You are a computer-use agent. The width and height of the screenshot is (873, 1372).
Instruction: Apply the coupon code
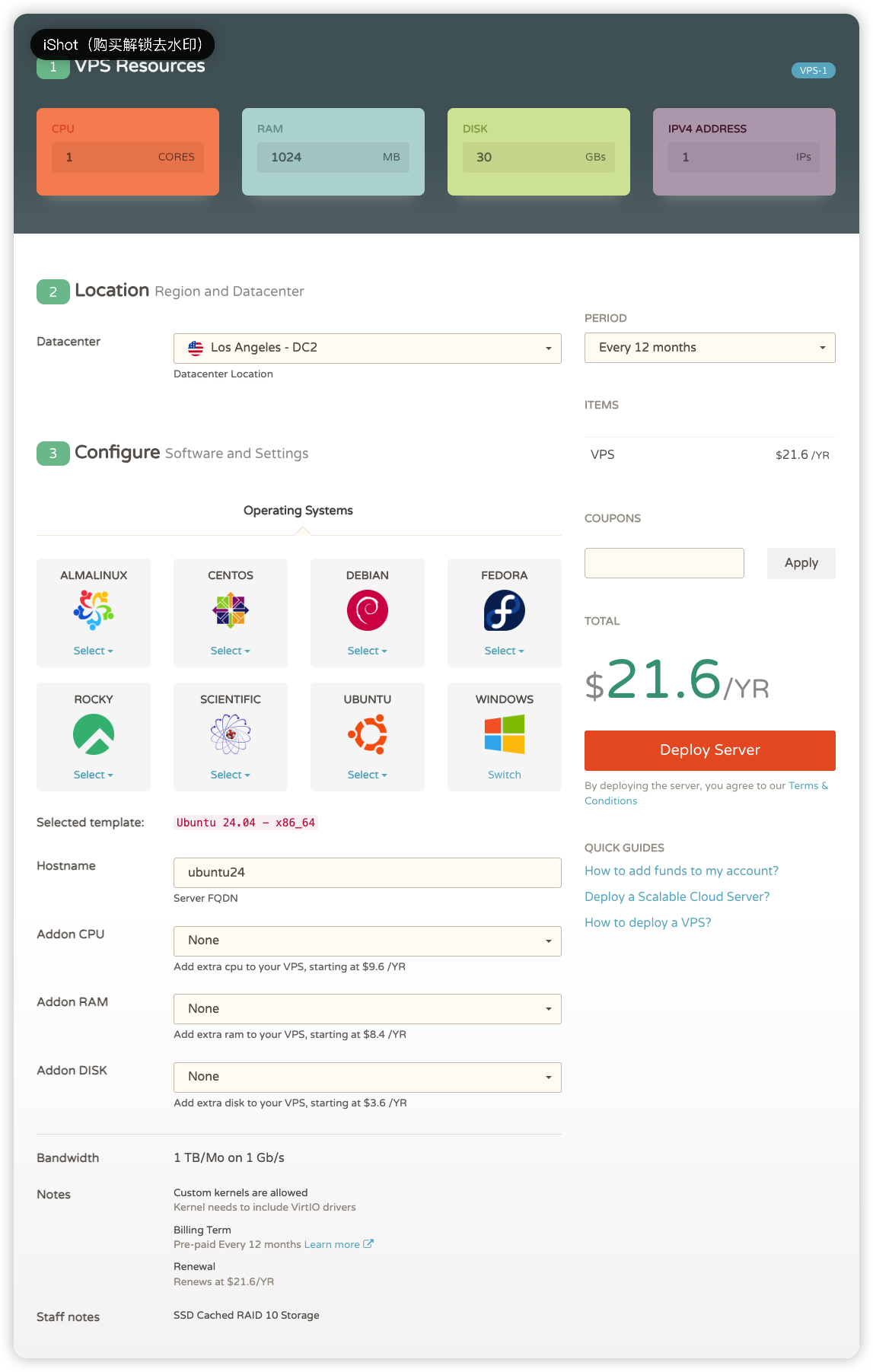click(x=801, y=563)
